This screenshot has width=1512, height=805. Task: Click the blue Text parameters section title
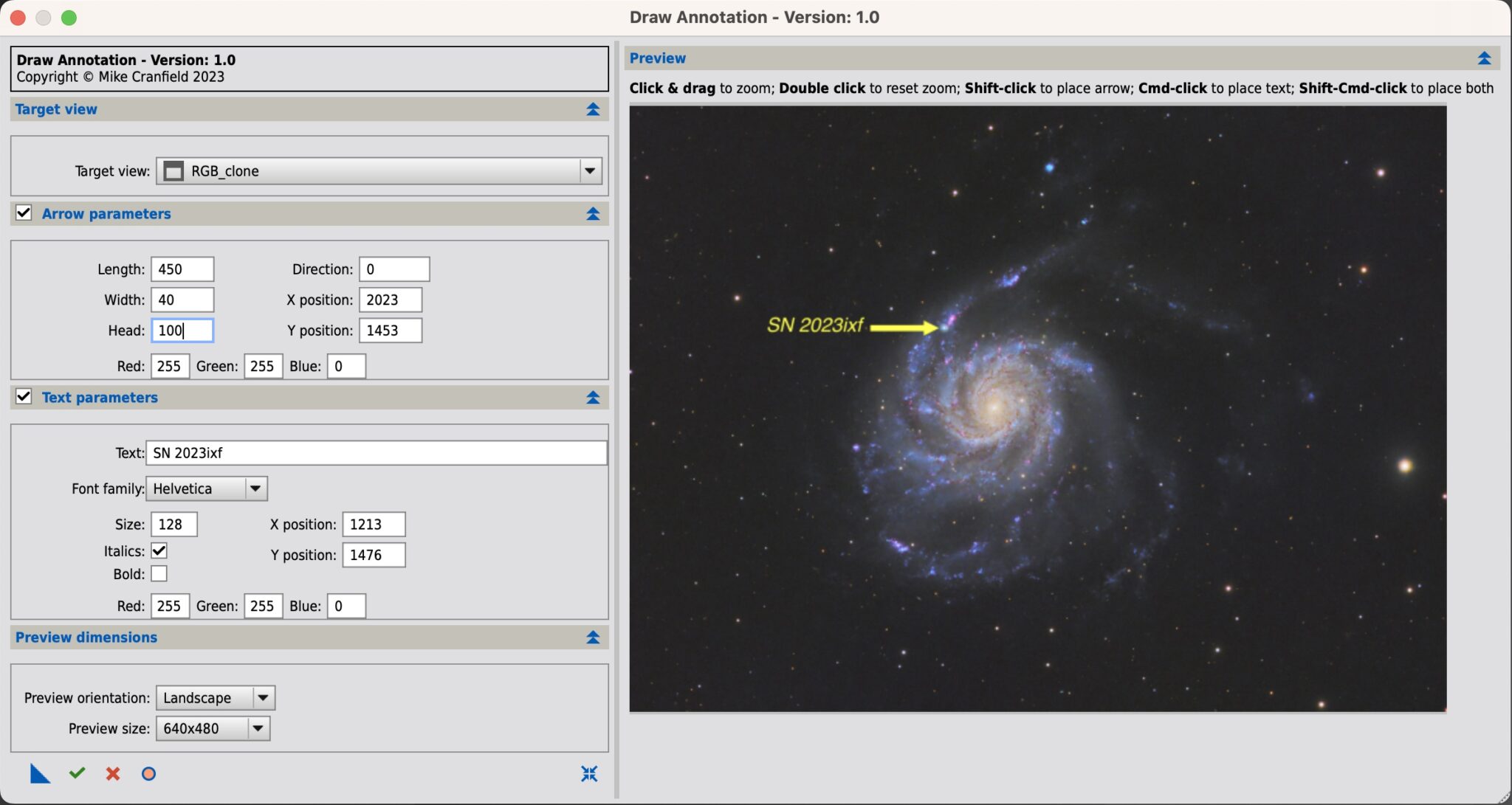pos(100,397)
